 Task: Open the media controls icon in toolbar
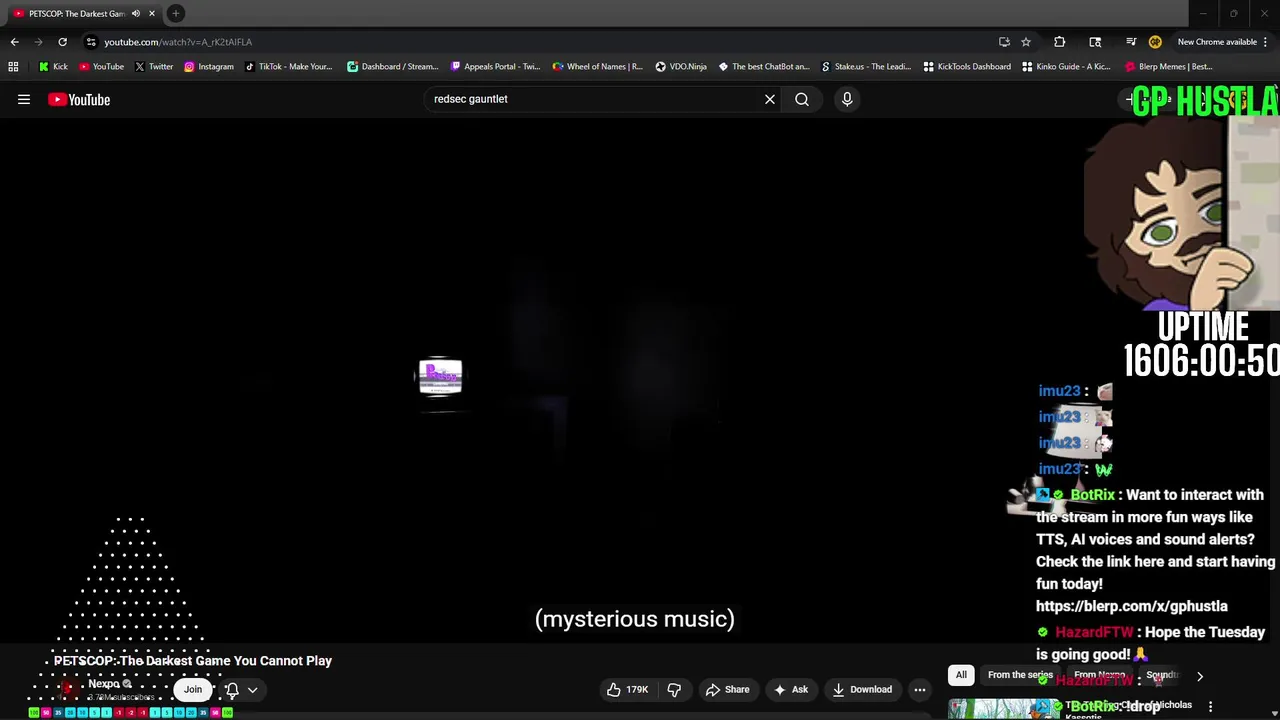1131,42
